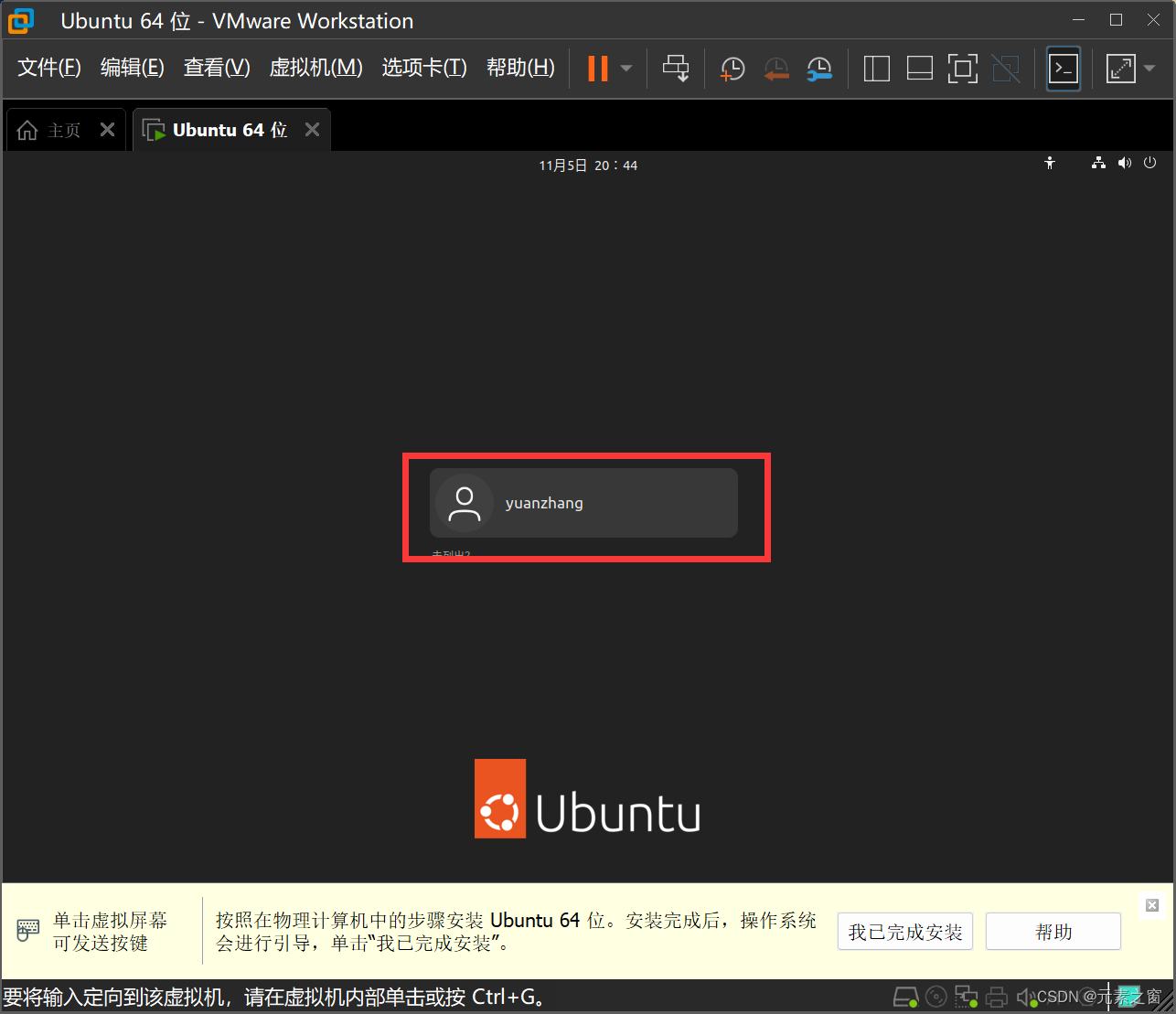This screenshot has width=1176, height=1014.
Task: Open the 帮助(H) menu
Action: tap(520, 68)
